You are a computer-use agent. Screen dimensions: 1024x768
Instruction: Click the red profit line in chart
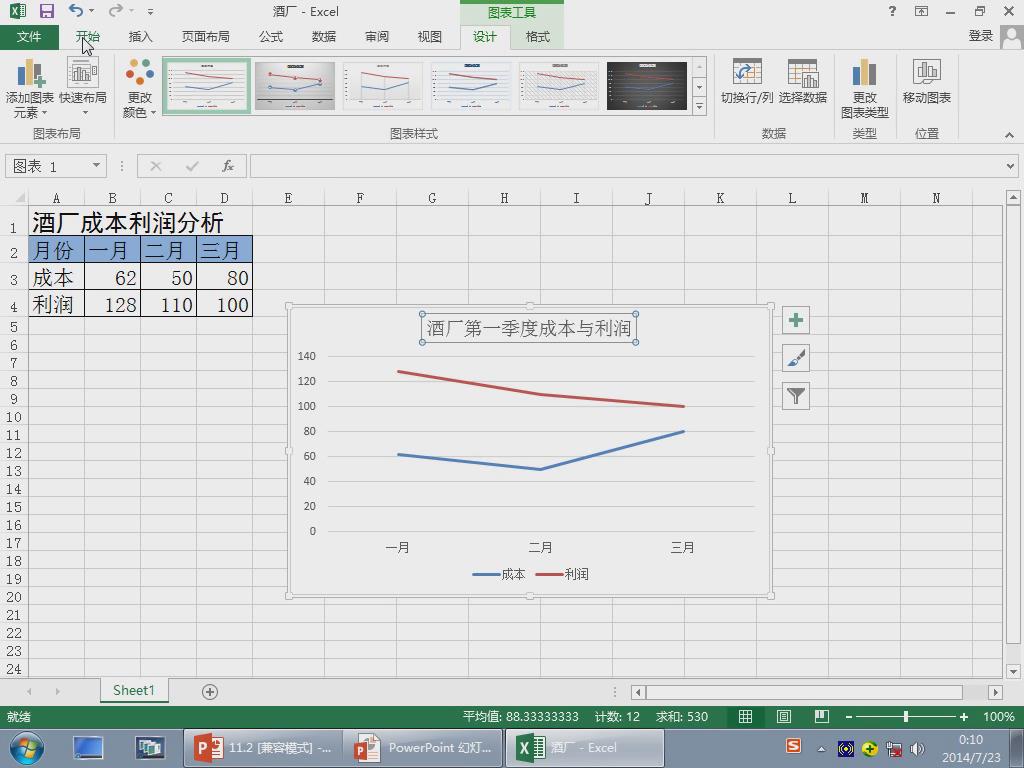click(539, 394)
